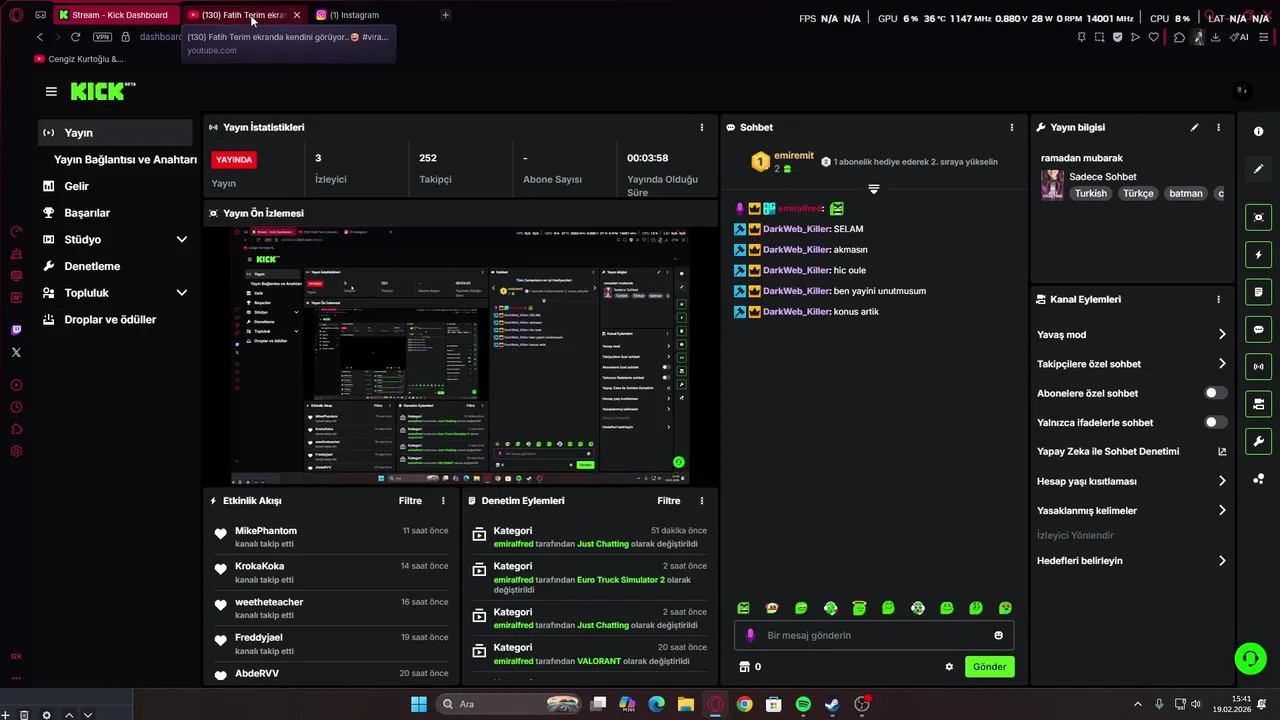The image size is (1280, 720).
Task: Open Hesap yaşı kısıtlaması arrow
Action: tap(1221, 481)
